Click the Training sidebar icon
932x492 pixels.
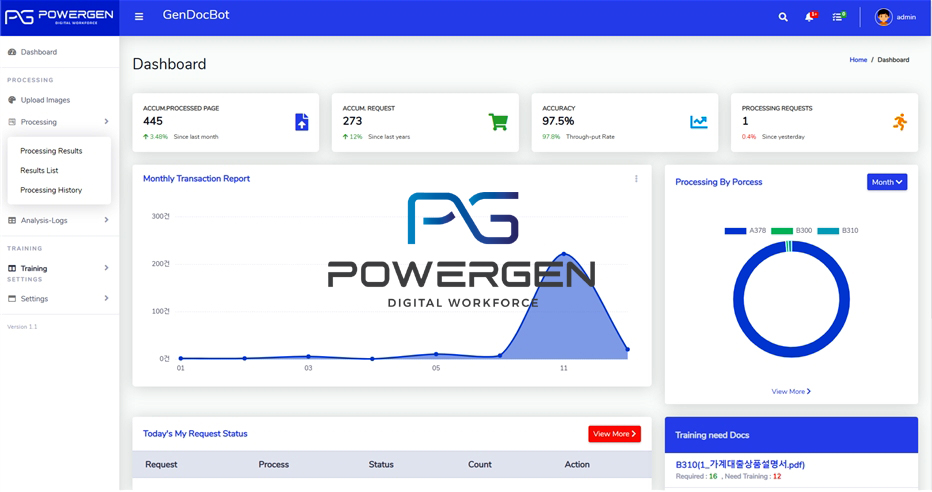click(12, 269)
